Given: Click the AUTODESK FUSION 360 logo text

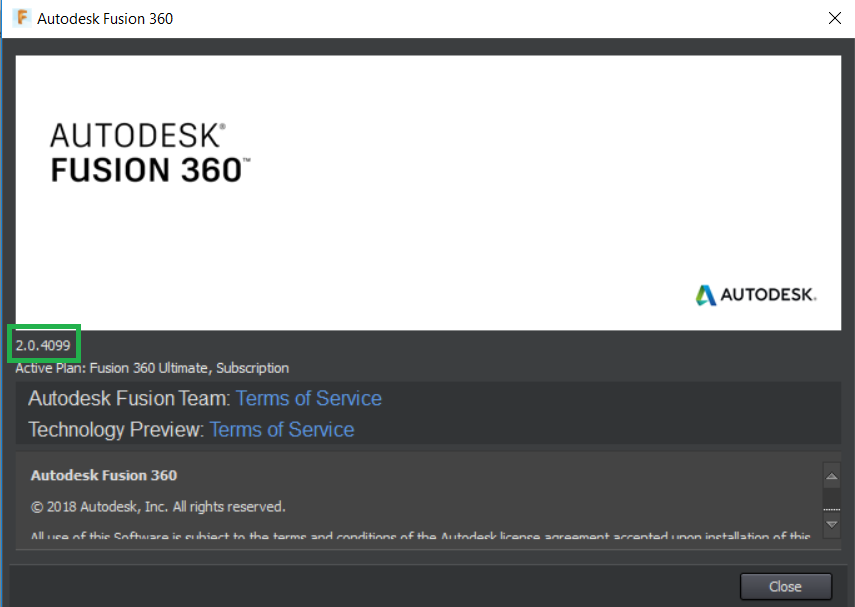Looking at the screenshot, I should (148, 152).
